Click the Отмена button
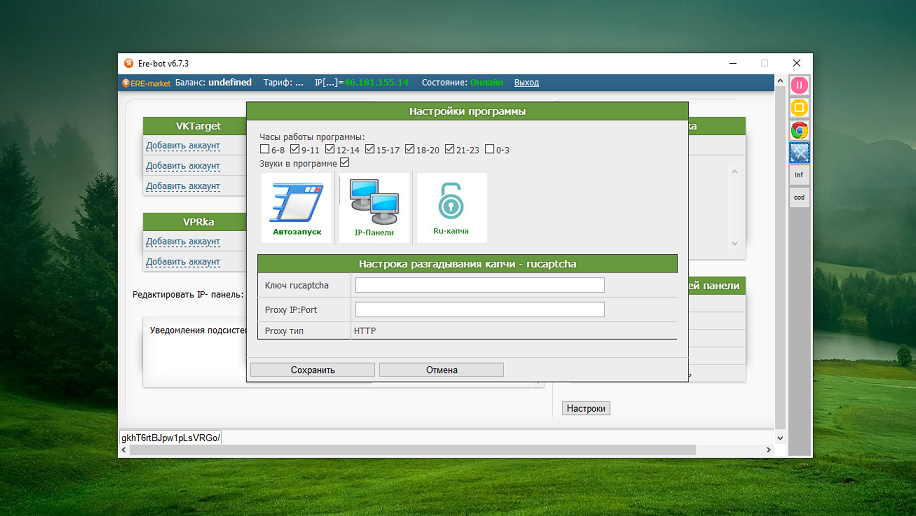 [442, 370]
